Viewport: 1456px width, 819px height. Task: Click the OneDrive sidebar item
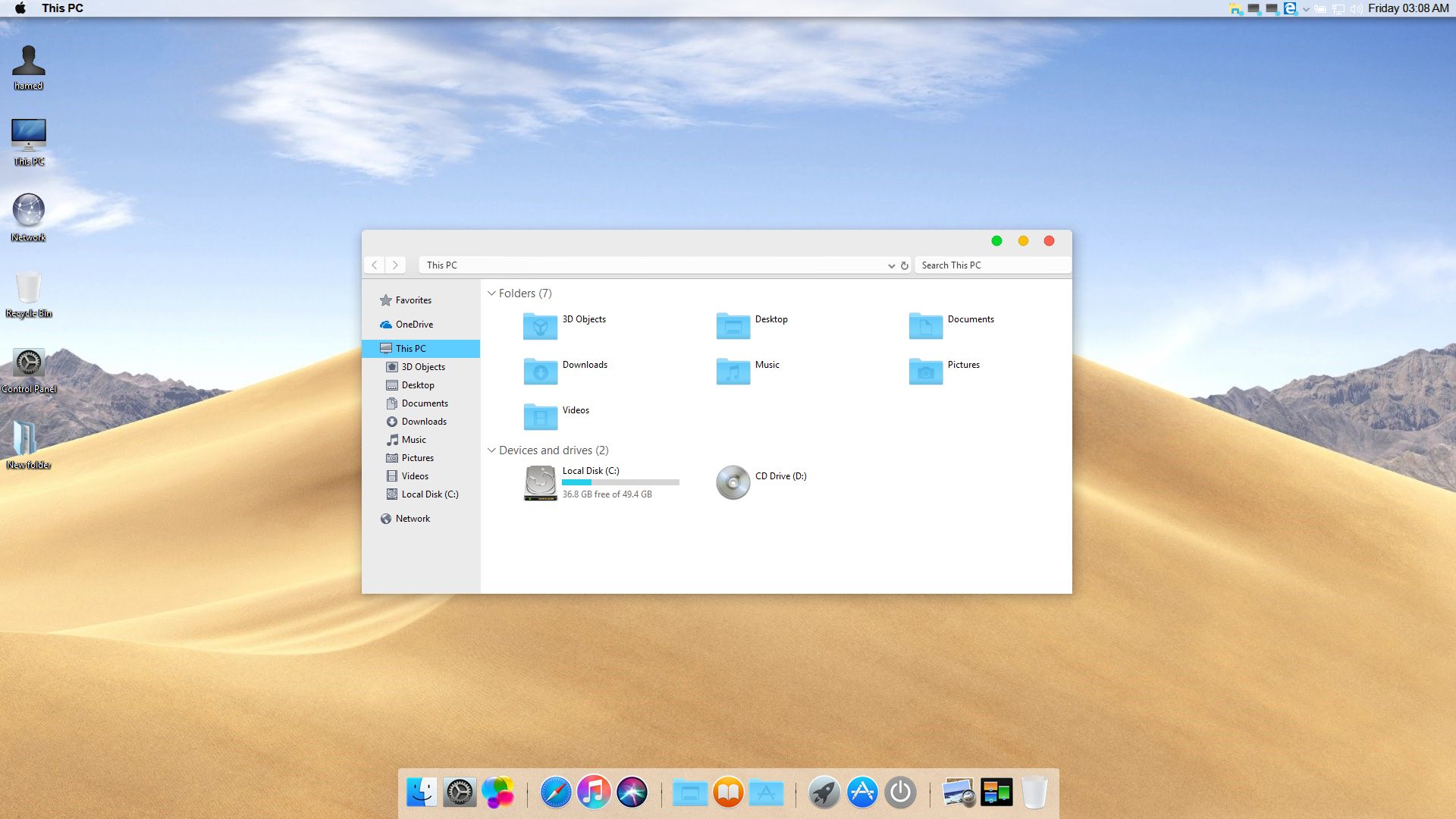click(413, 323)
